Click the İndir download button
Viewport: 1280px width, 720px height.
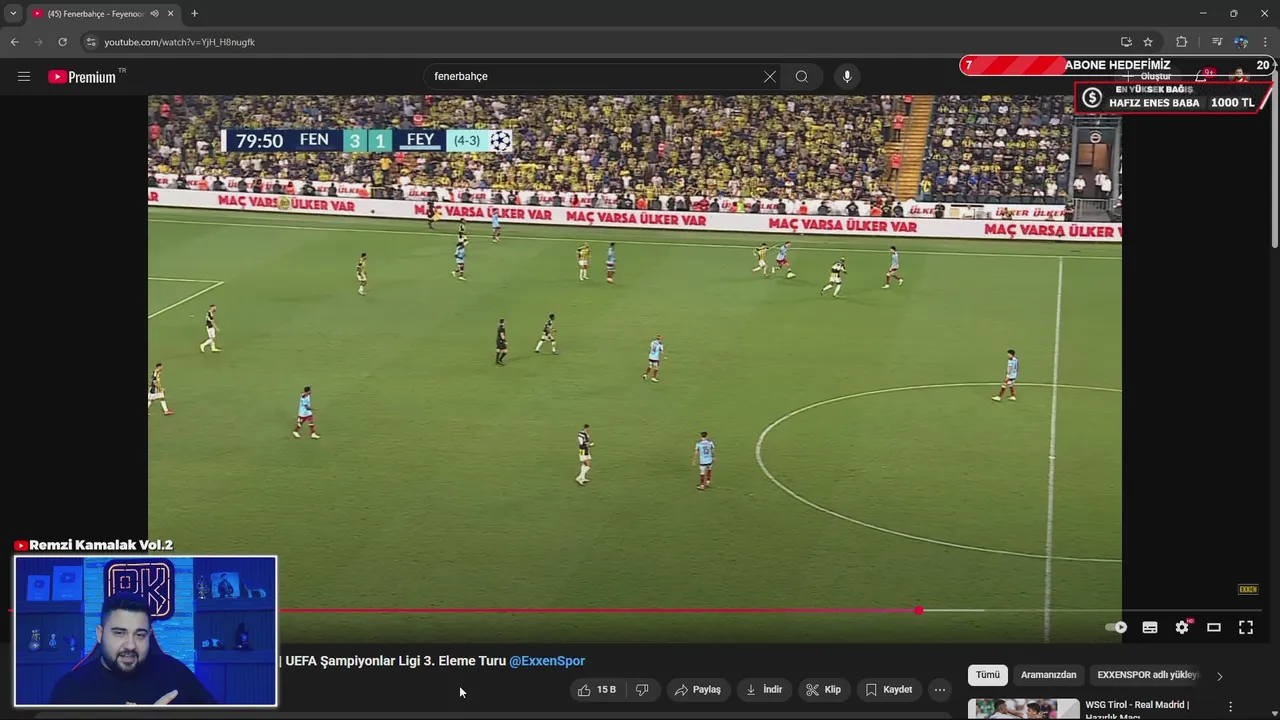coord(764,690)
